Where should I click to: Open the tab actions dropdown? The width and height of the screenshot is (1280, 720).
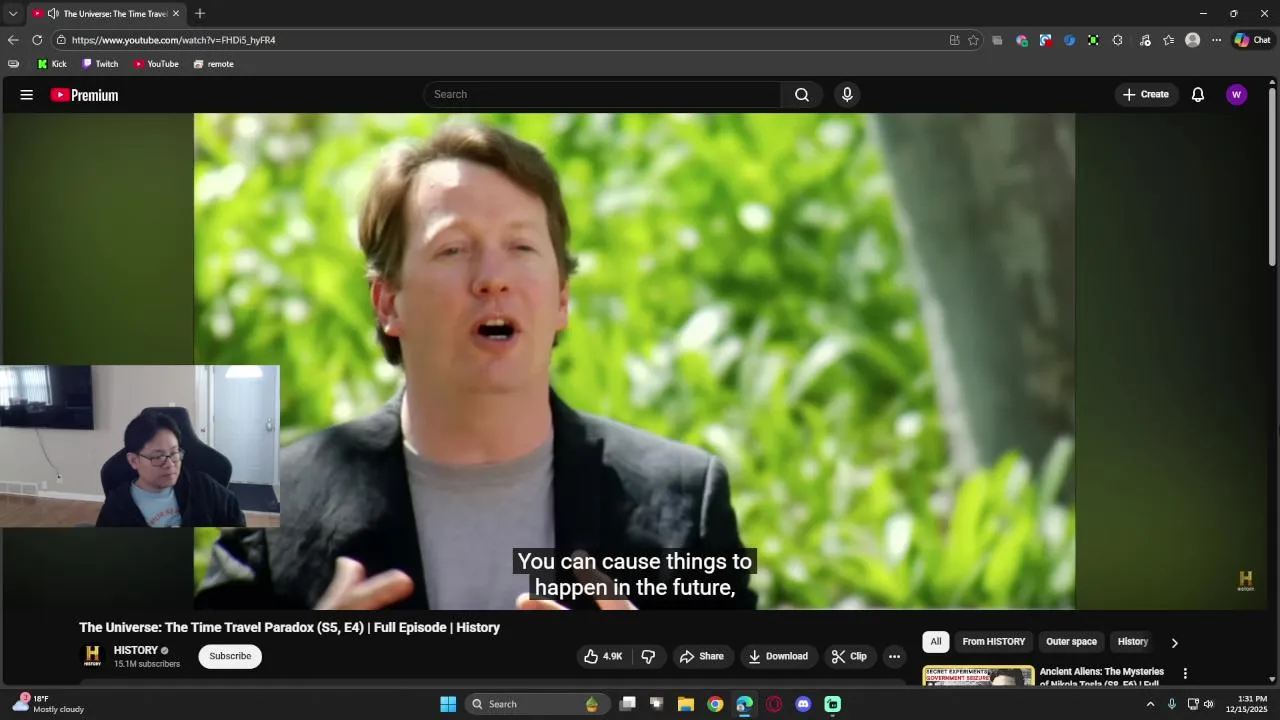point(13,14)
